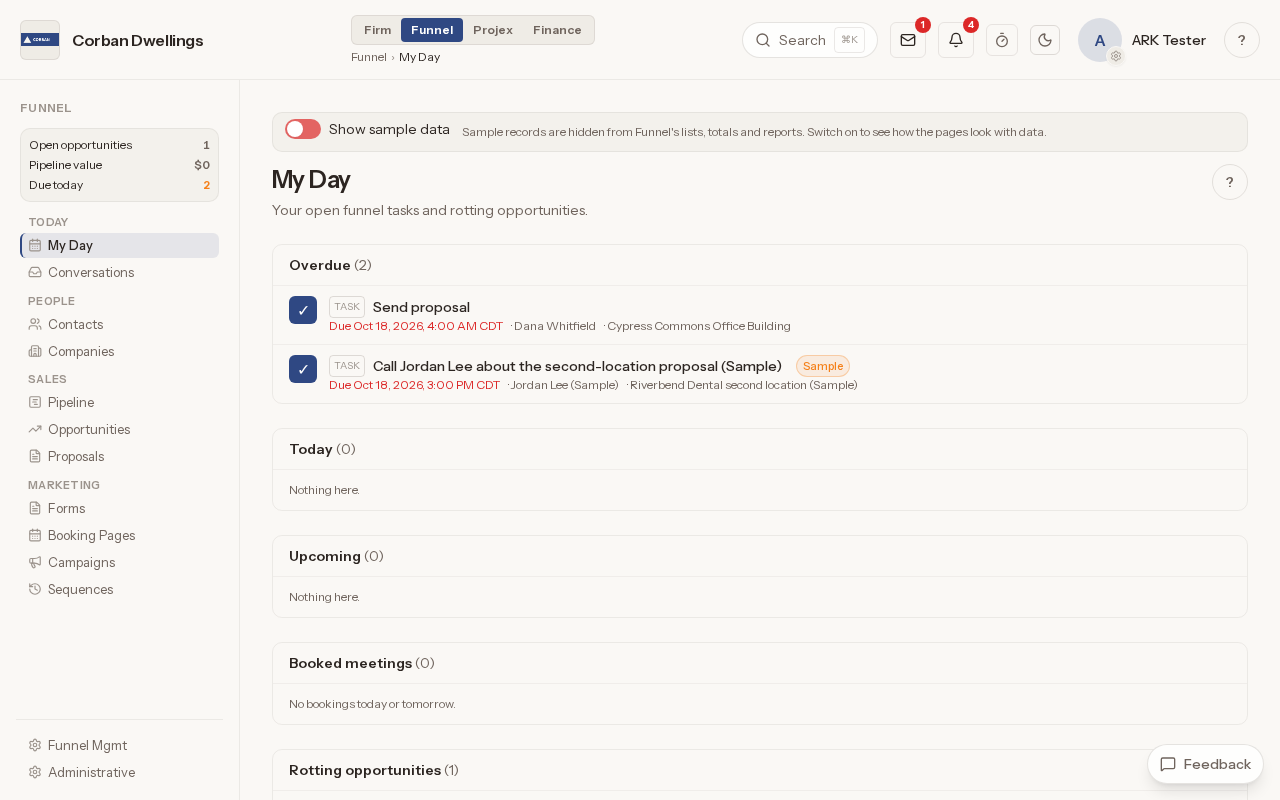Open Call Jordan Lee task title
Viewport: 1280px width, 800px height.
577,366
